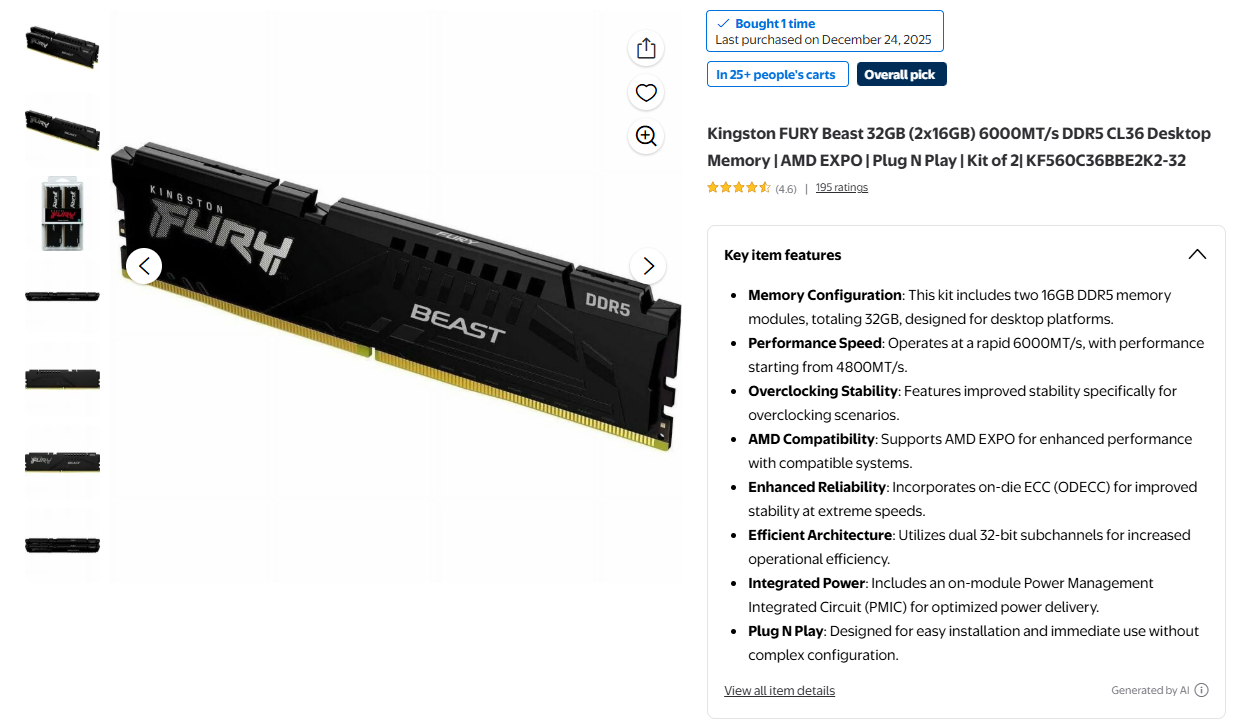This screenshot has height=725, width=1238.
Task: Click the star rating icons
Action: (x=738, y=188)
